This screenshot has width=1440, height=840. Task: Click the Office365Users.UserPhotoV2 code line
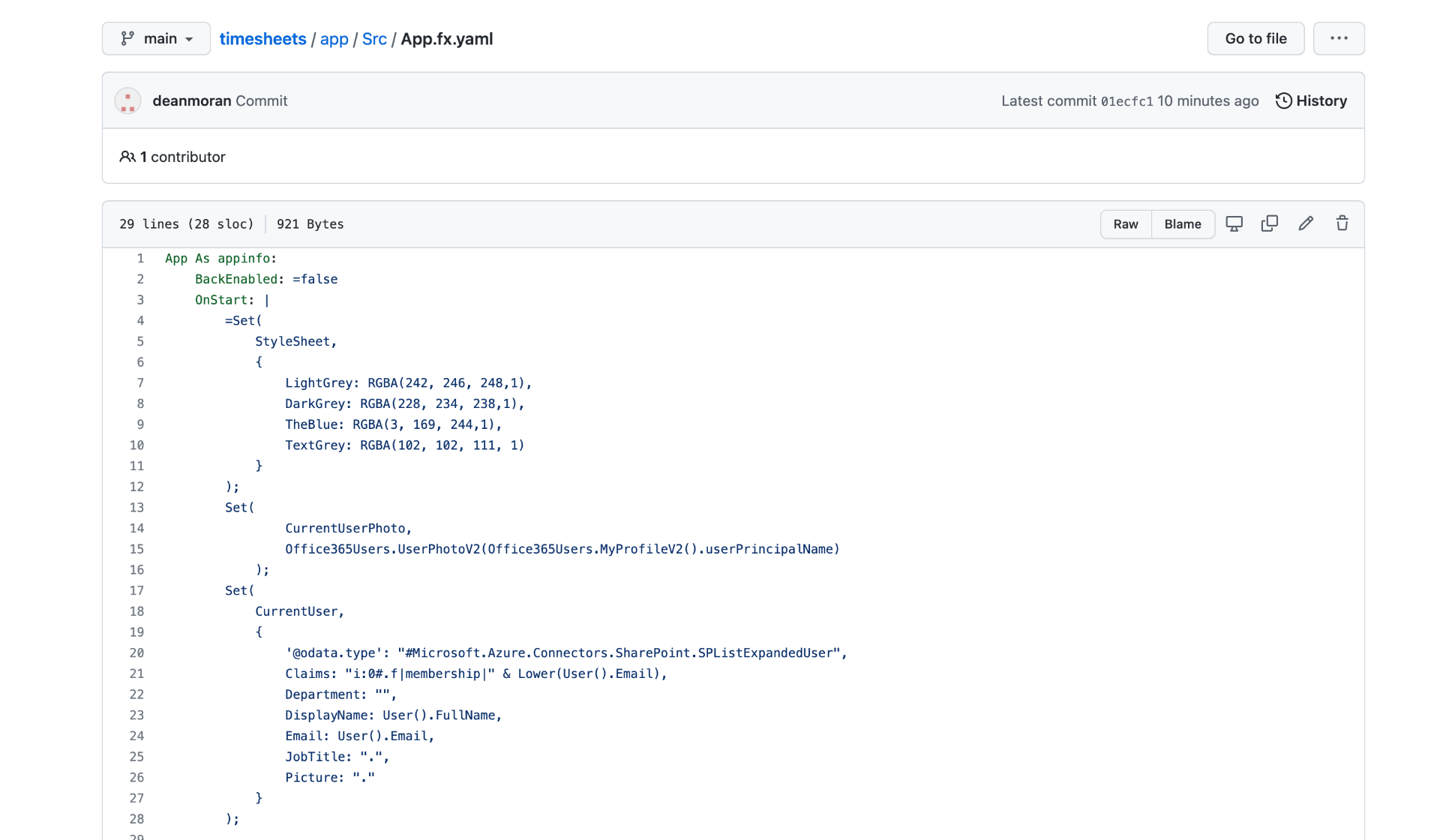click(562, 550)
